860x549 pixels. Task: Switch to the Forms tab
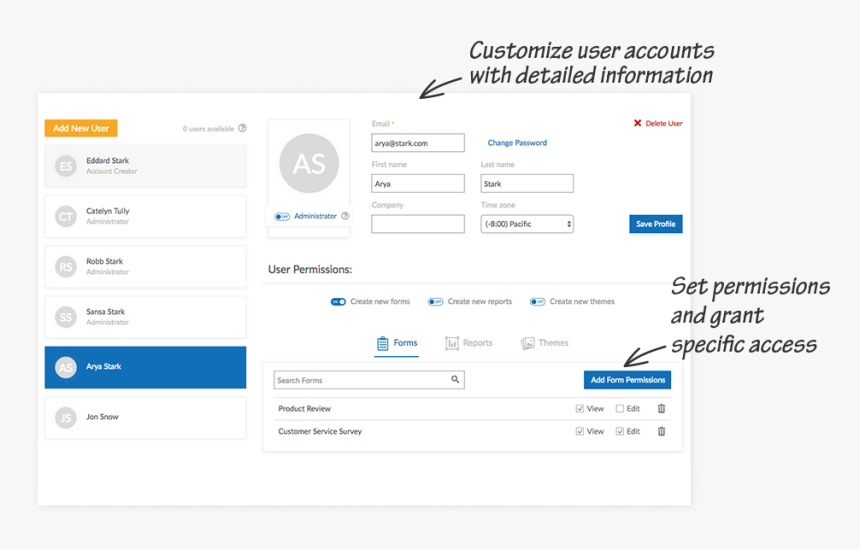click(397, 343)
